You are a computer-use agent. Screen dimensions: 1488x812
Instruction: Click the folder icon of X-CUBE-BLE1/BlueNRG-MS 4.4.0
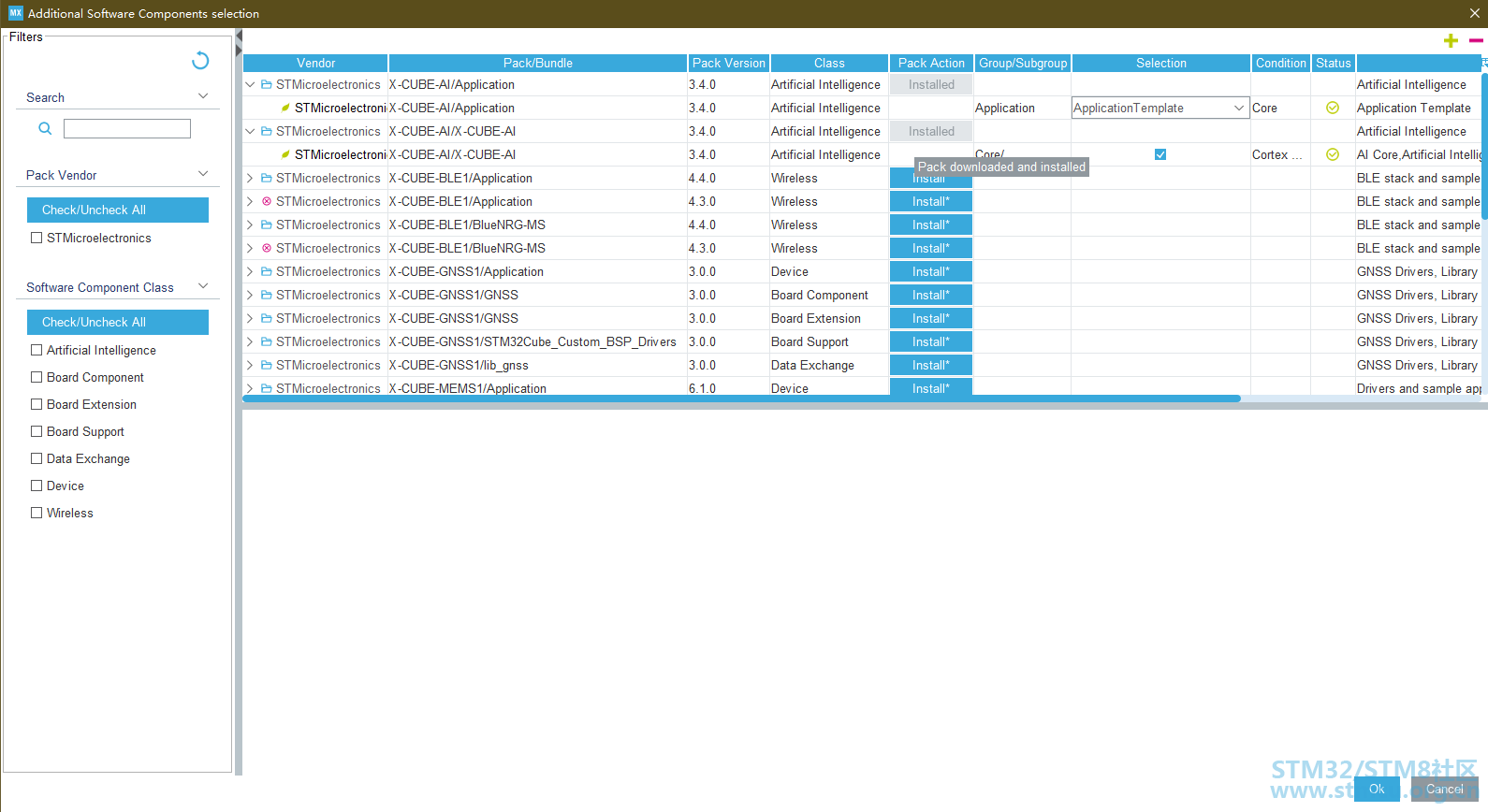coord(267,225)
